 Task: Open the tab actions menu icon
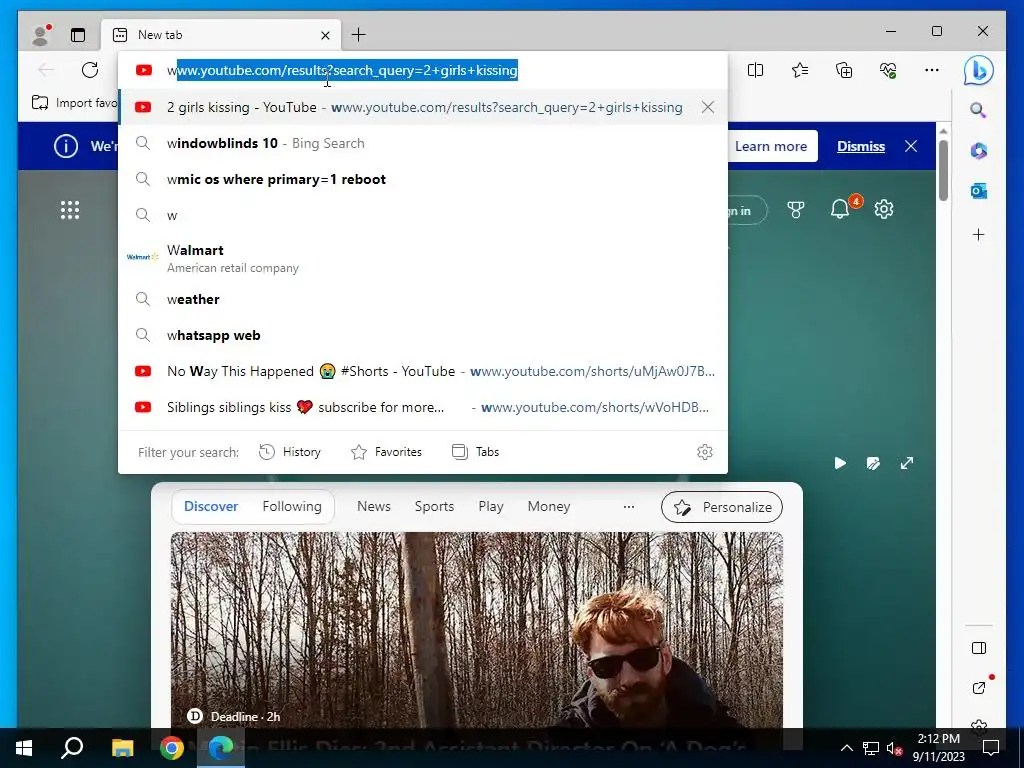78,35
